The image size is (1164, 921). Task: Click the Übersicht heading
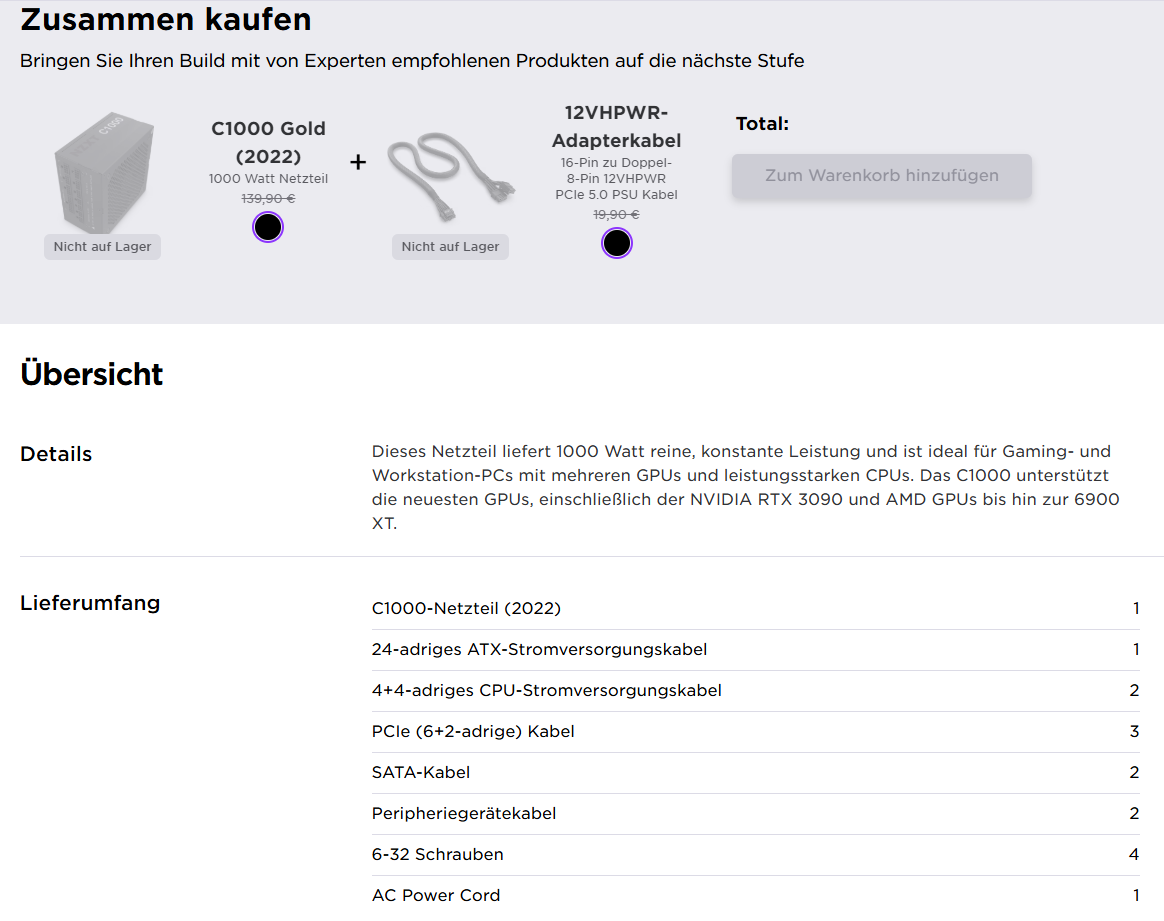coord(92,373)
